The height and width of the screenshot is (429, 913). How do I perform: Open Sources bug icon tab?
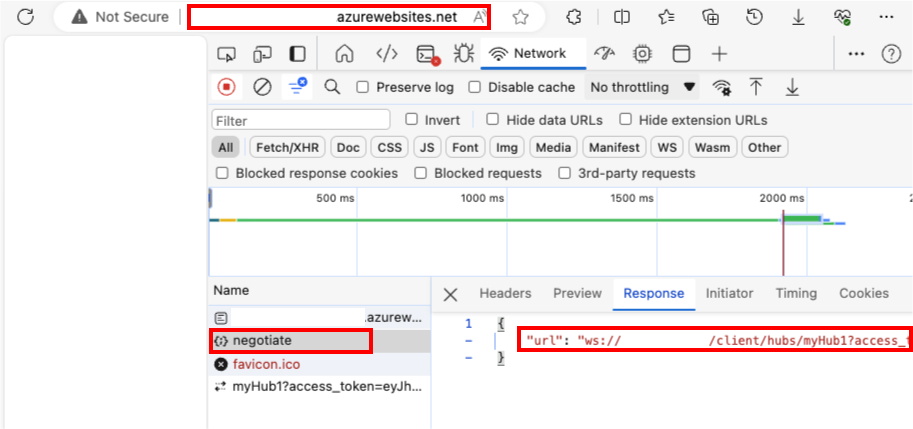(464, 54)
